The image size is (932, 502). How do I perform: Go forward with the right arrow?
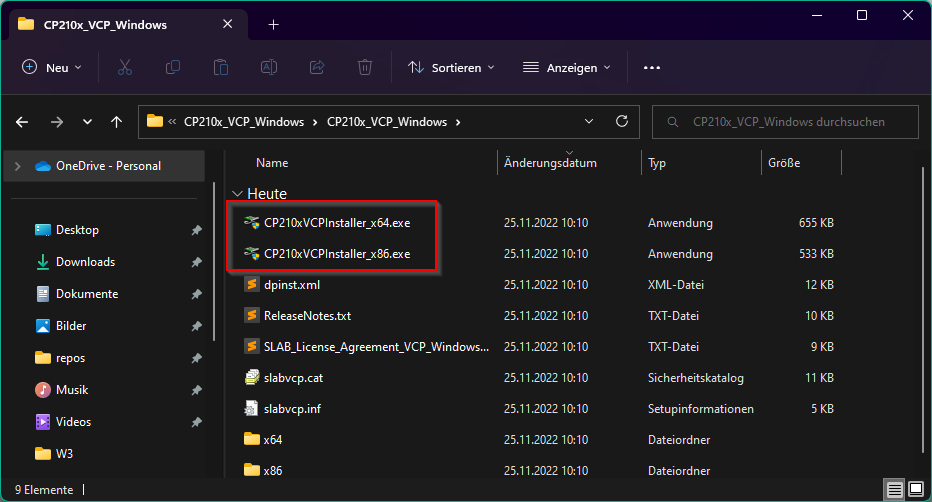pos(56,122)
